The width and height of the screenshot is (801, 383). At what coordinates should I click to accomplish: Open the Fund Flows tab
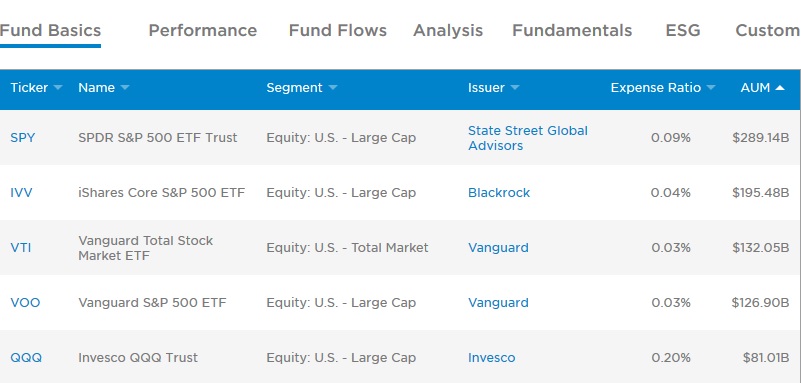click(338, 31)
